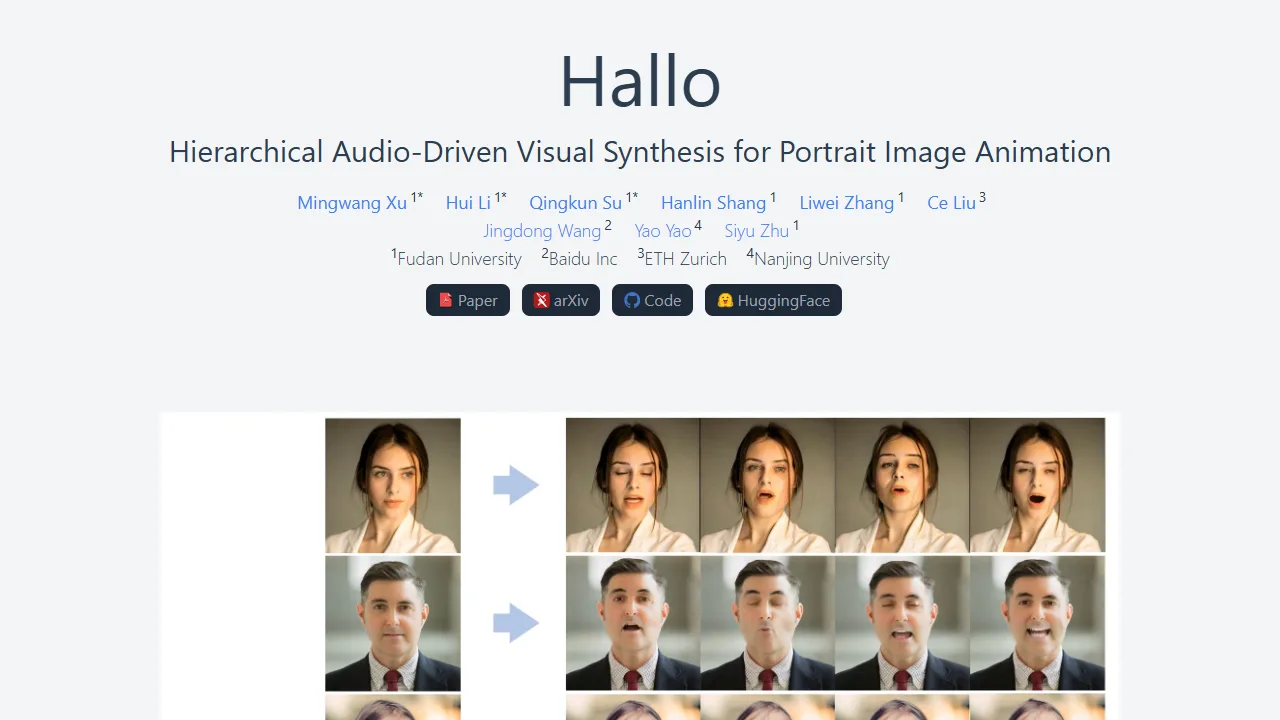Follow the Liwei Zhang link

pos(847,203)
